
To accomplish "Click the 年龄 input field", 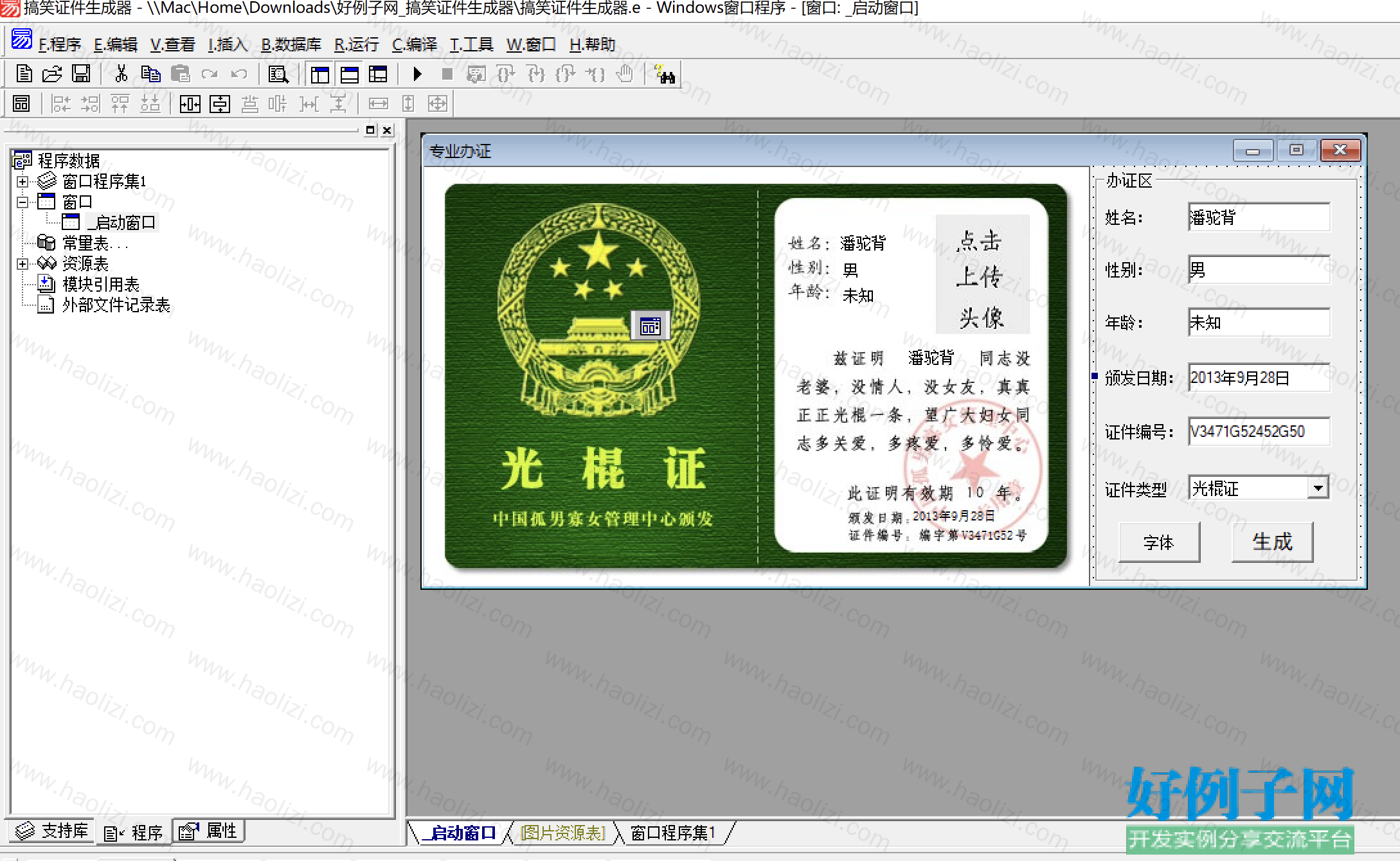I will (x=1259, y=322).
